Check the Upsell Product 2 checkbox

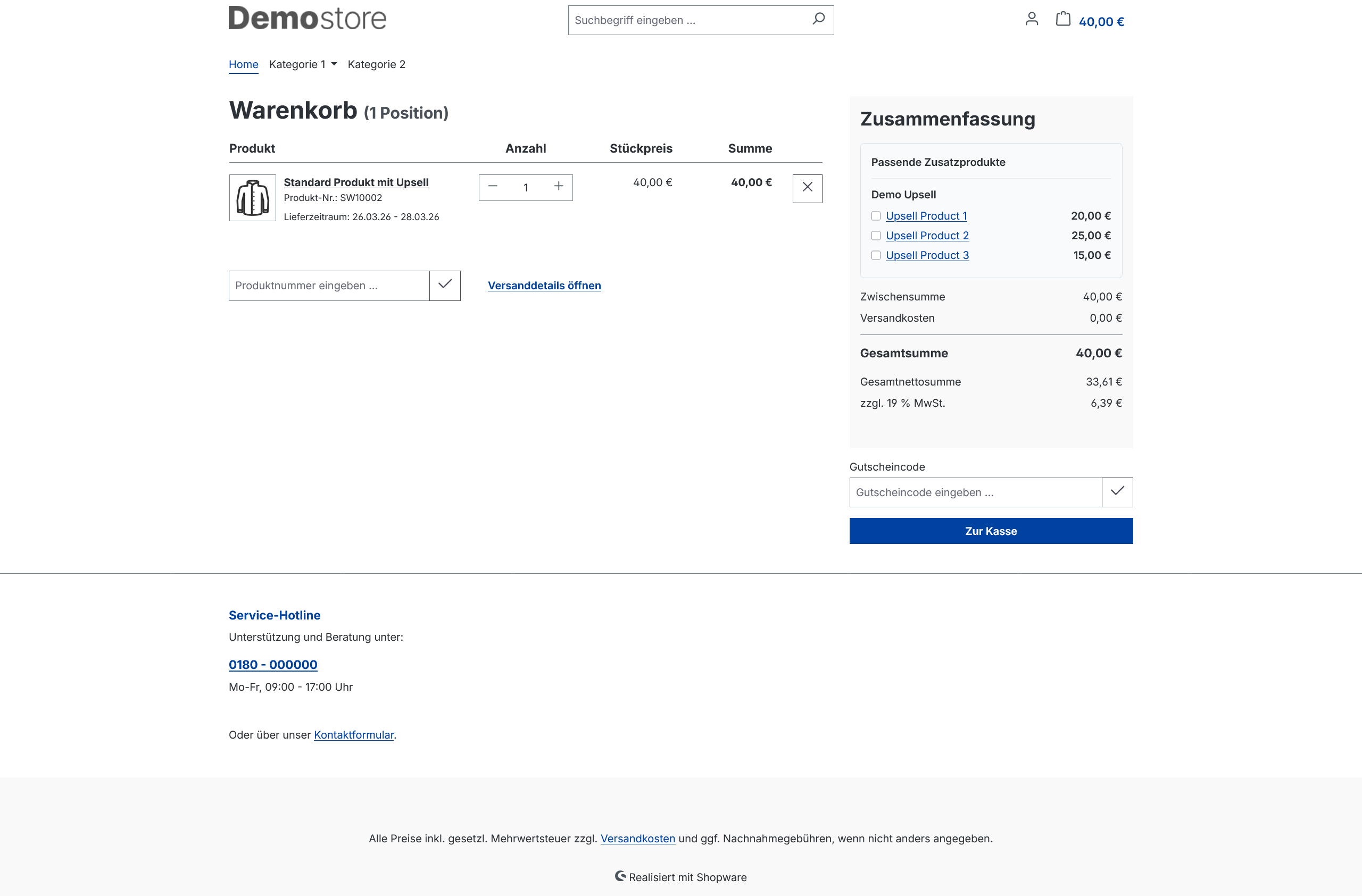pyautogui.click(x=876, y=236)
